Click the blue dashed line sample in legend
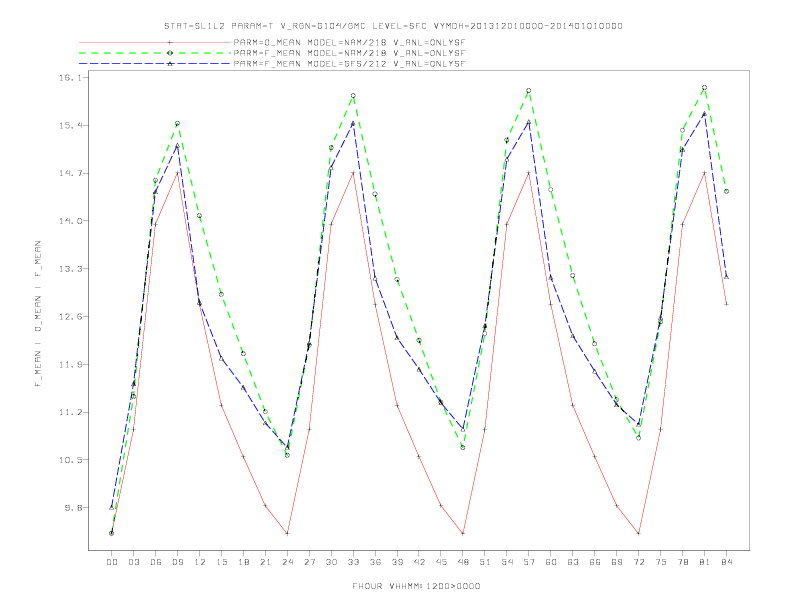Screen dimensions: 792x612 coord(155,64)
